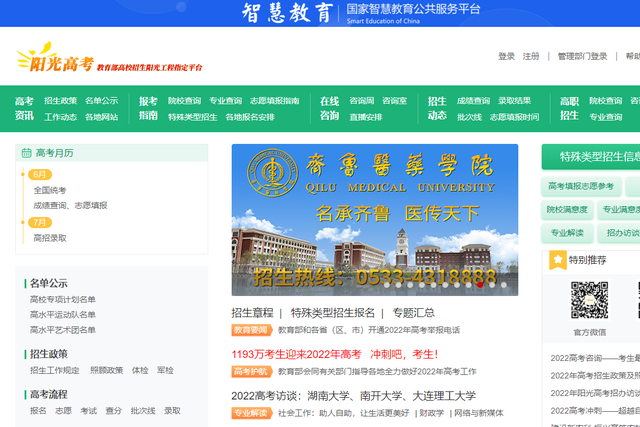Open 体检 link under 招生政策
Image resolution: width=640 pixels, height=427 pixels.
click(140, 370)
